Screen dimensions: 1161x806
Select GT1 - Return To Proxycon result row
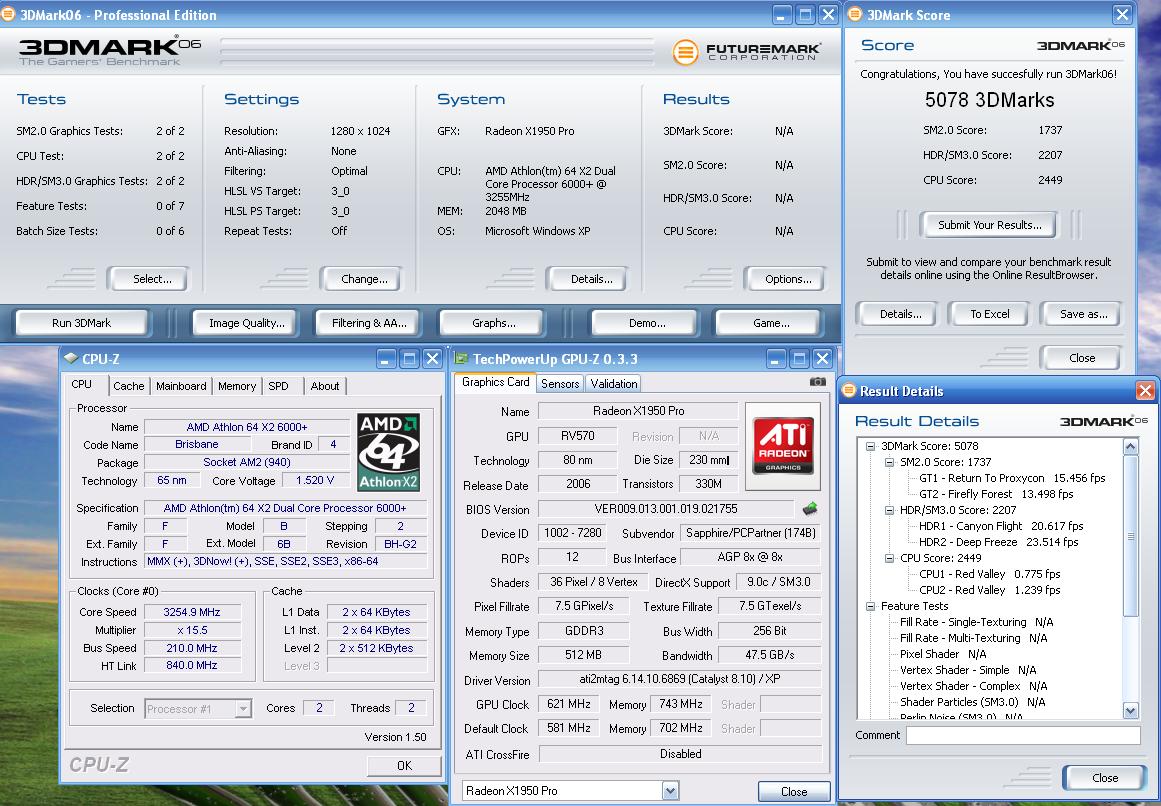click(x=1011, y=478)
